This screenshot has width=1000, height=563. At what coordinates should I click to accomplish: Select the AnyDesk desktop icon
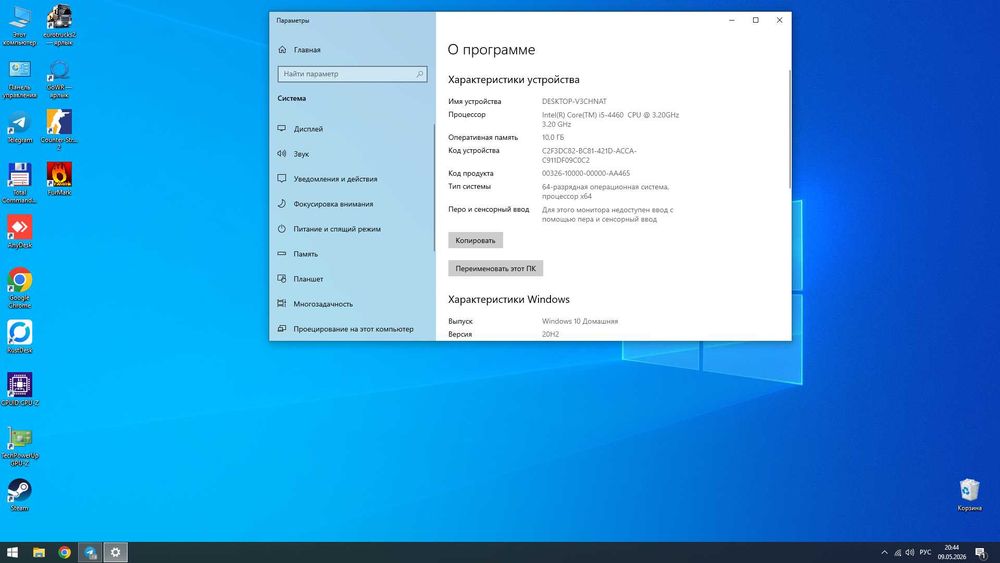click(x=20, y=231)
